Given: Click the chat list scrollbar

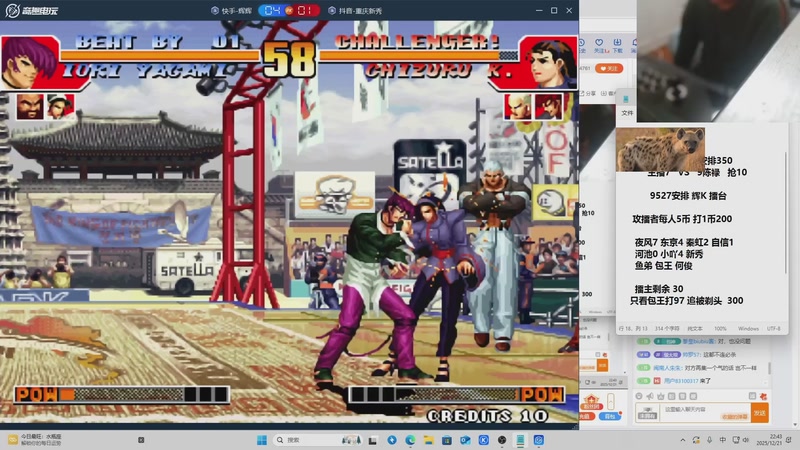Looking at the screenshot, I should (x=769, y=367).
